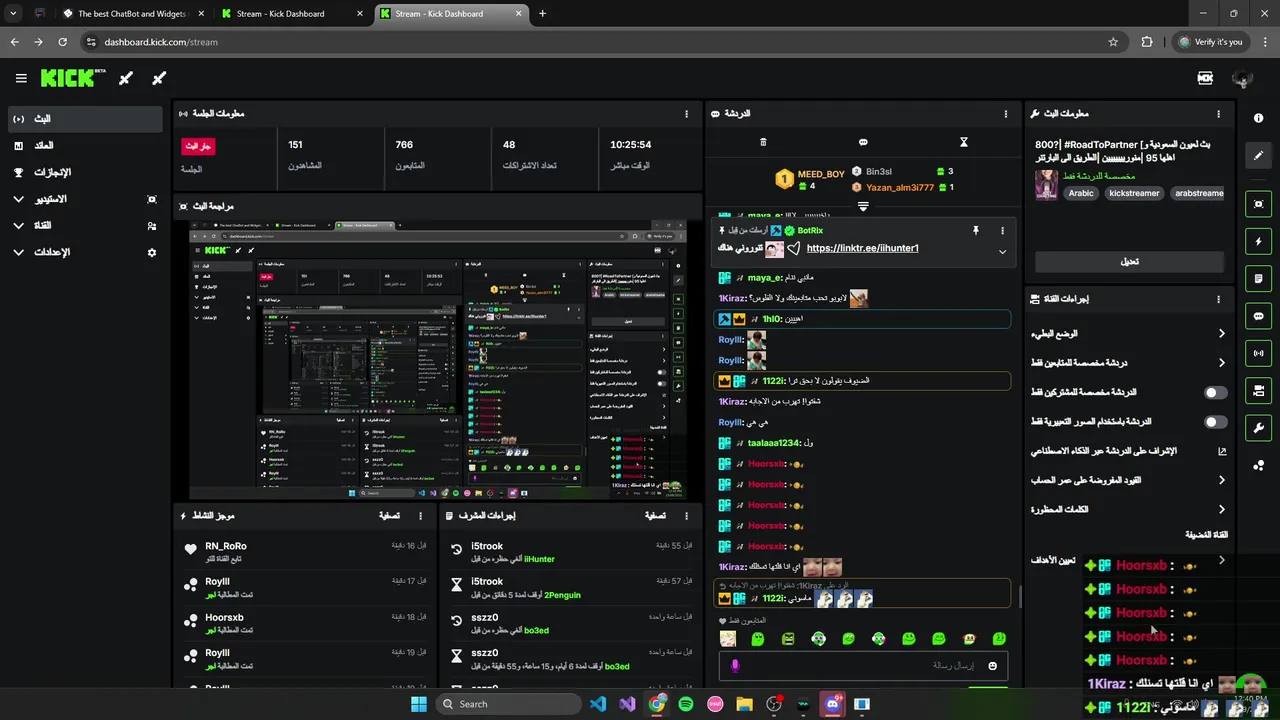Screen dimensions: 1280x720
Task: Collapse the chat leaderboard arrow
Action: (863, 207)
